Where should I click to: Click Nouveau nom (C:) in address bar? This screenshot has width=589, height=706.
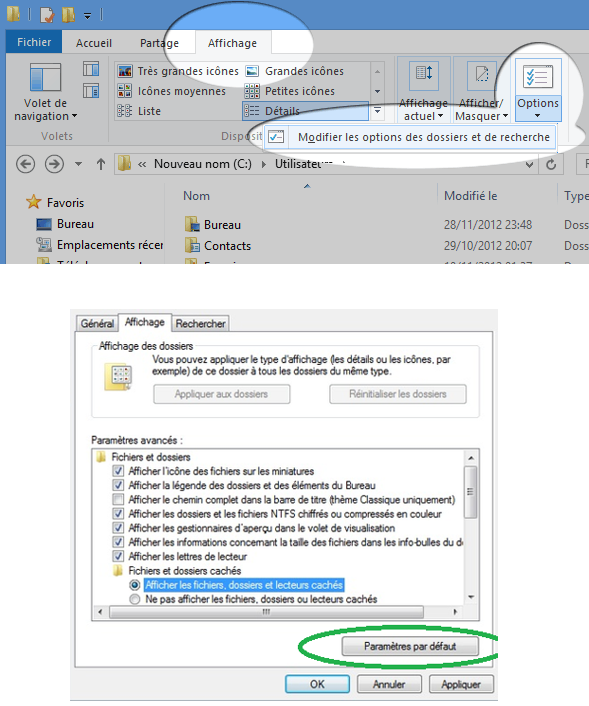(203, 164)
